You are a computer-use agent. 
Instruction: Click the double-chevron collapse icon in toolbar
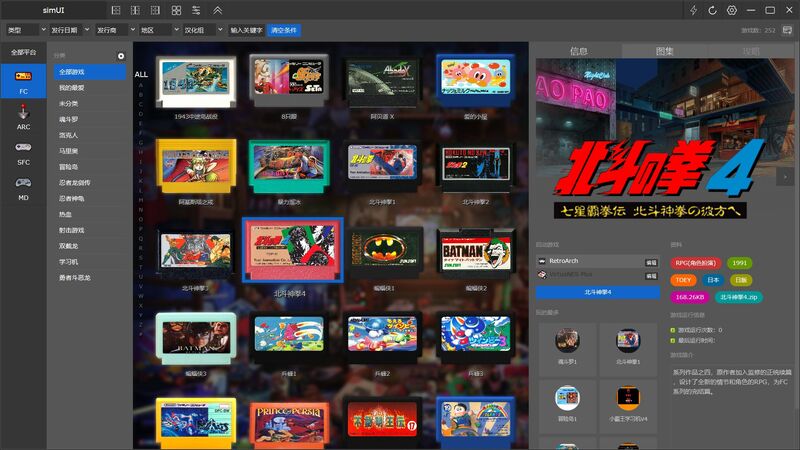[x=217, y=10]
